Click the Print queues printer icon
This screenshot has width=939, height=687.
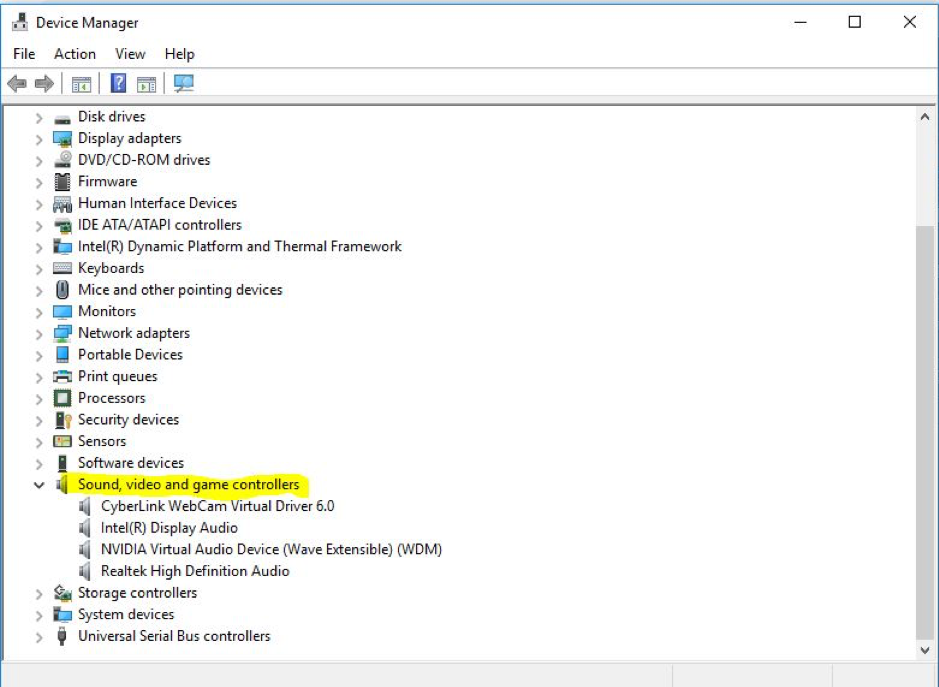(62, 377)
